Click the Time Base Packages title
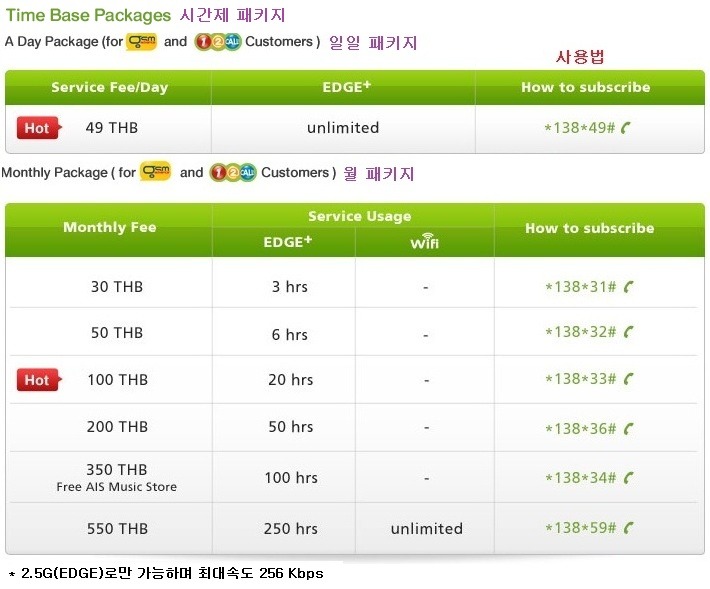The image size is (710, 589). click(88, 15)
